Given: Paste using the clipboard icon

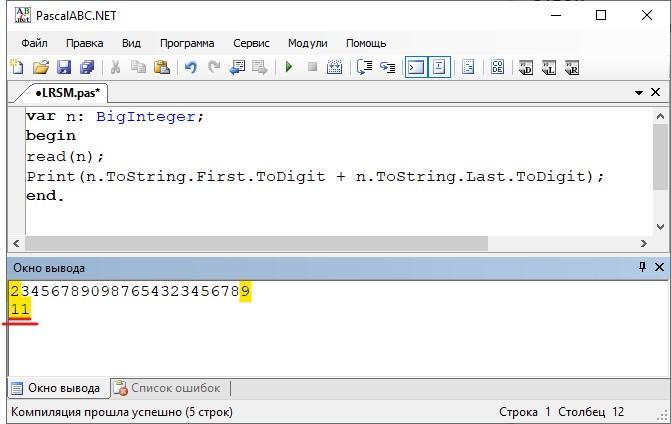Looking at the screenshot, I should [x=162, y=67].
